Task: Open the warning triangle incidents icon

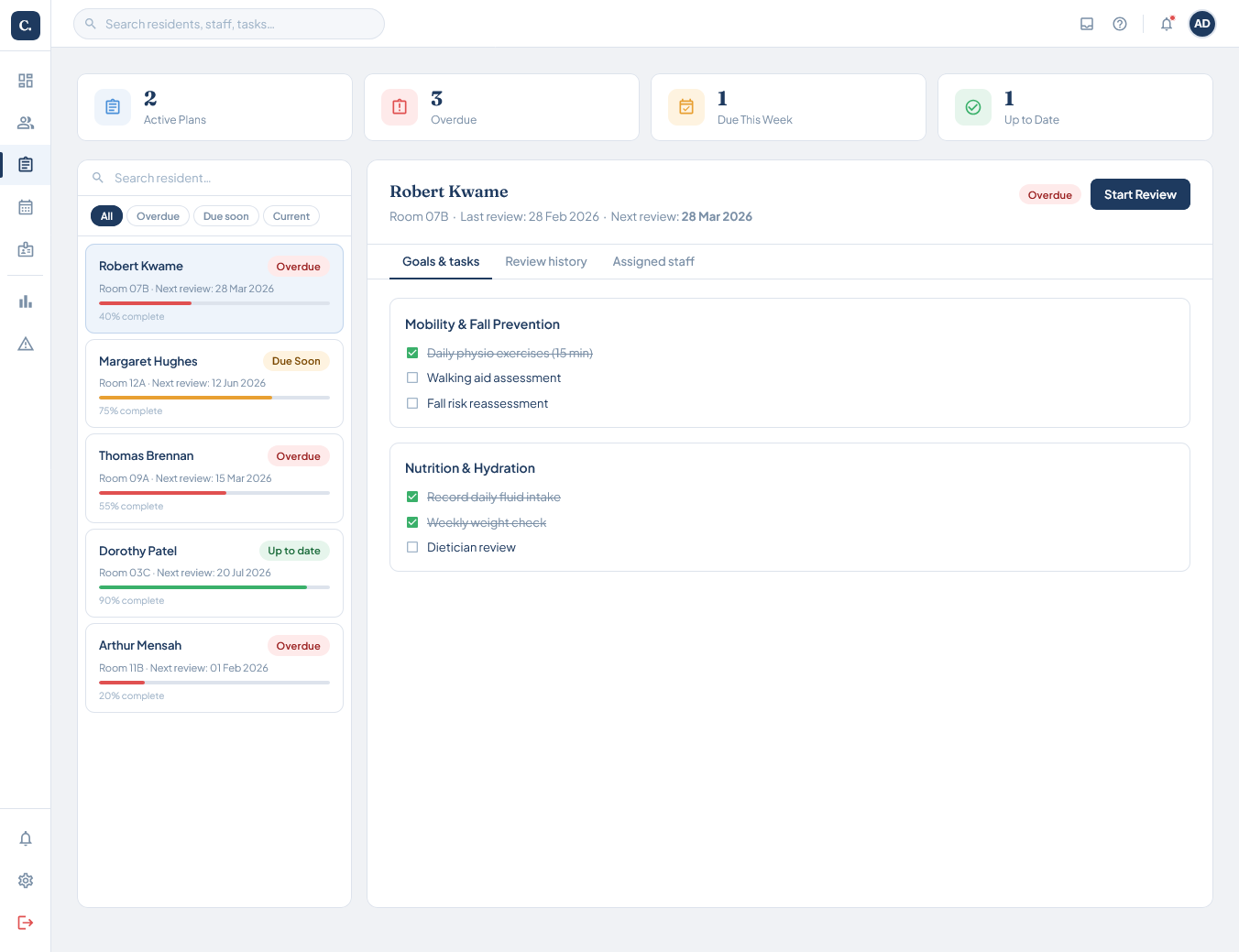Action: (26, 344)
